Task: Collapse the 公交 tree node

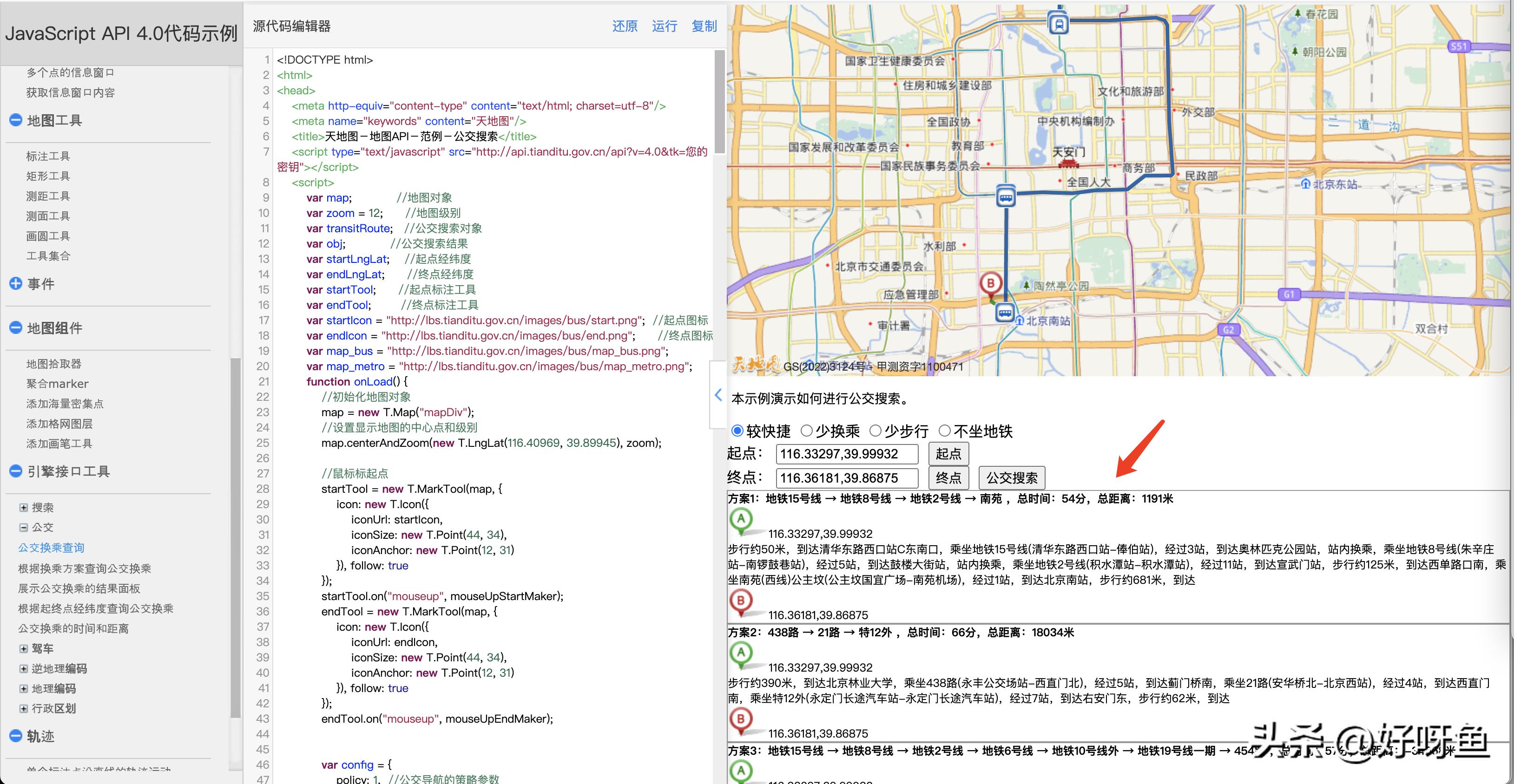Action: 24,527
